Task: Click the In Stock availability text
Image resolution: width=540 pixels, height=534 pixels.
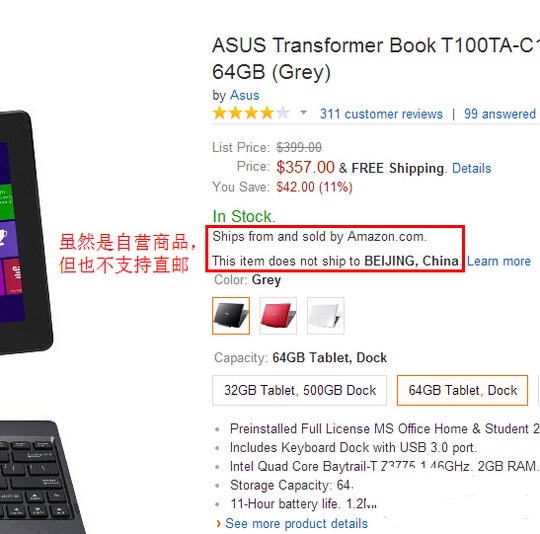Action: coord(244,216)
